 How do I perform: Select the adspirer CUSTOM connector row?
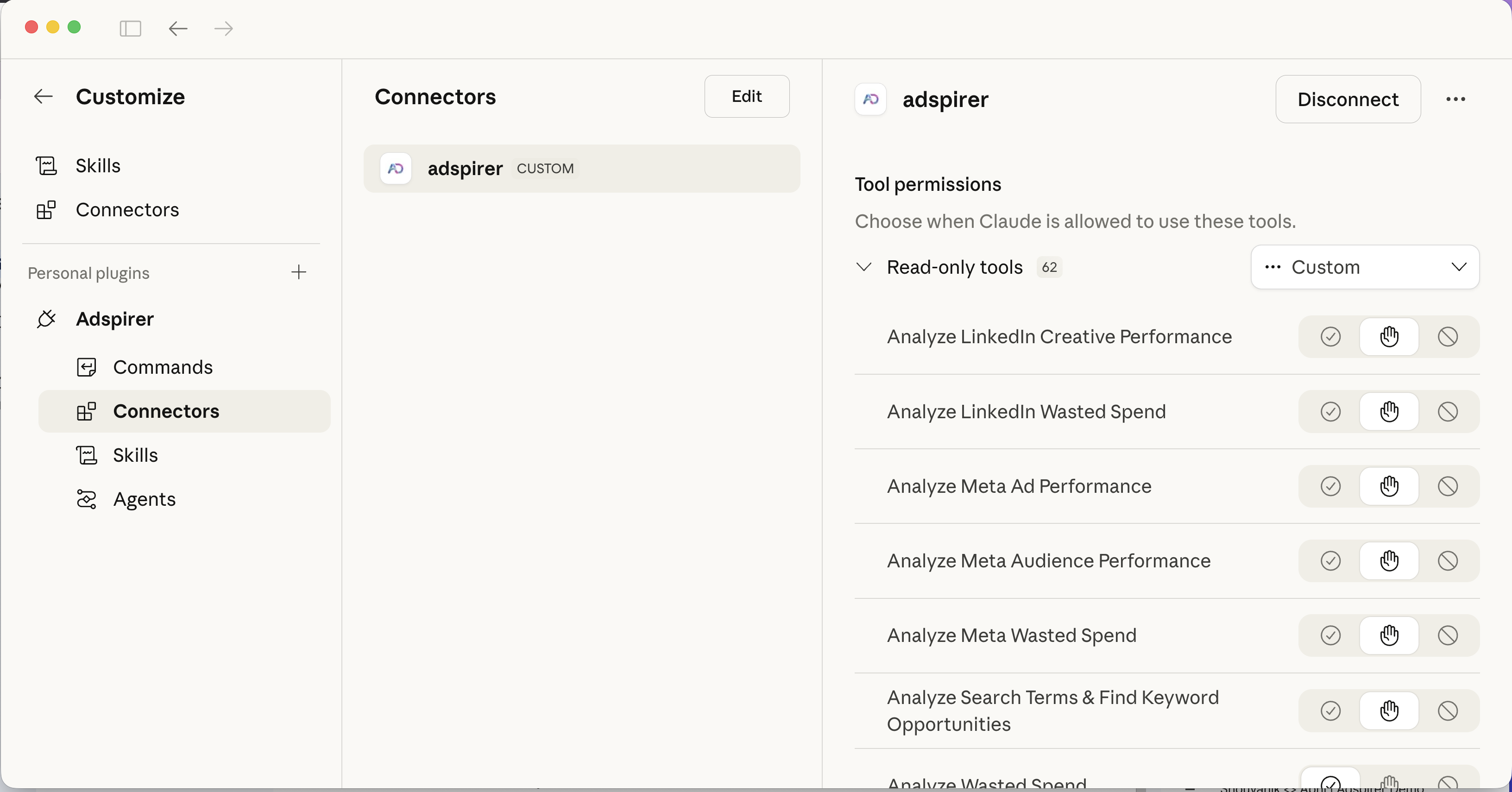[x=582, y=169]
